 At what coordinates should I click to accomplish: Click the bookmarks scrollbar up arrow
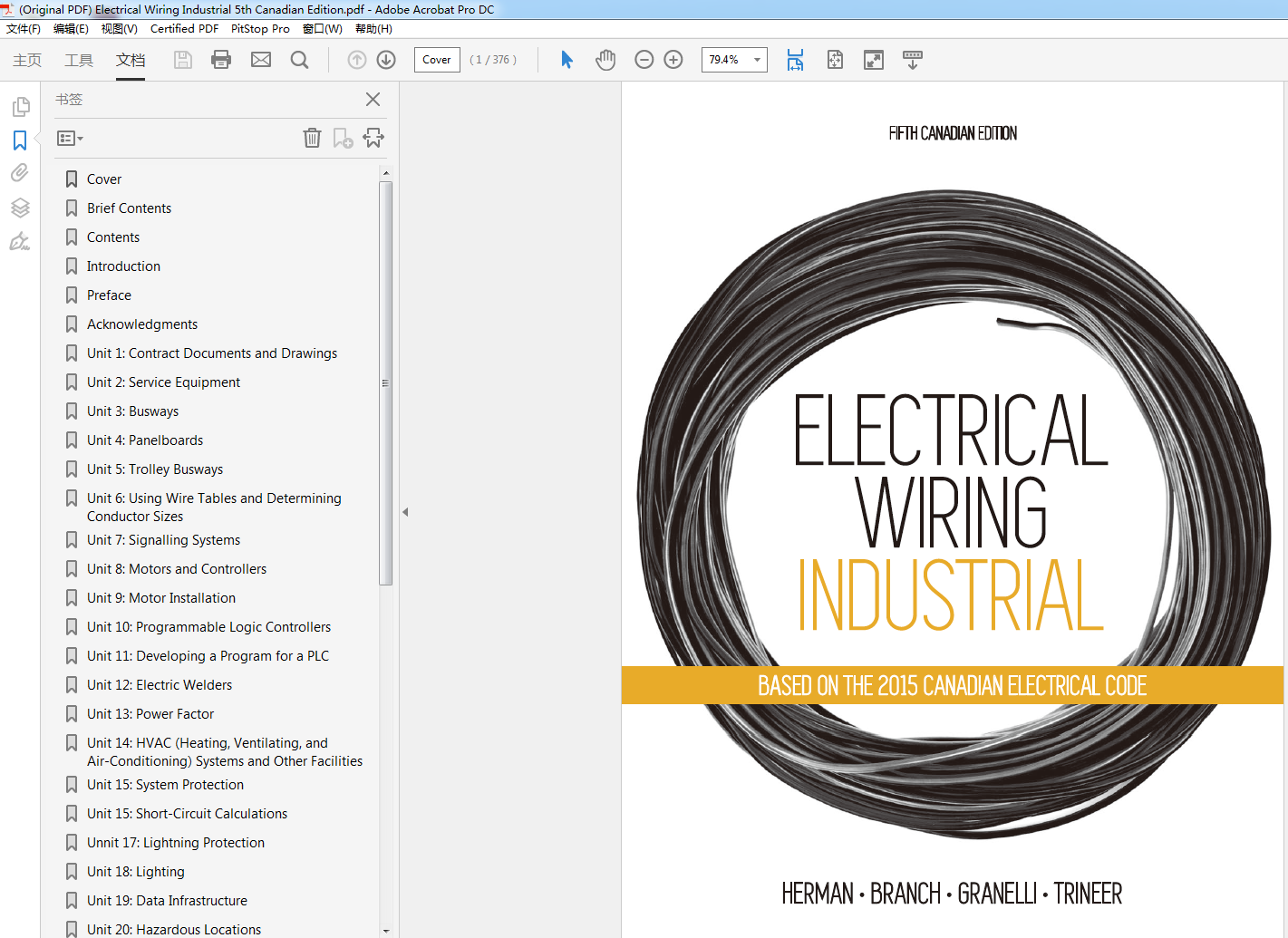tap(386, 173)
